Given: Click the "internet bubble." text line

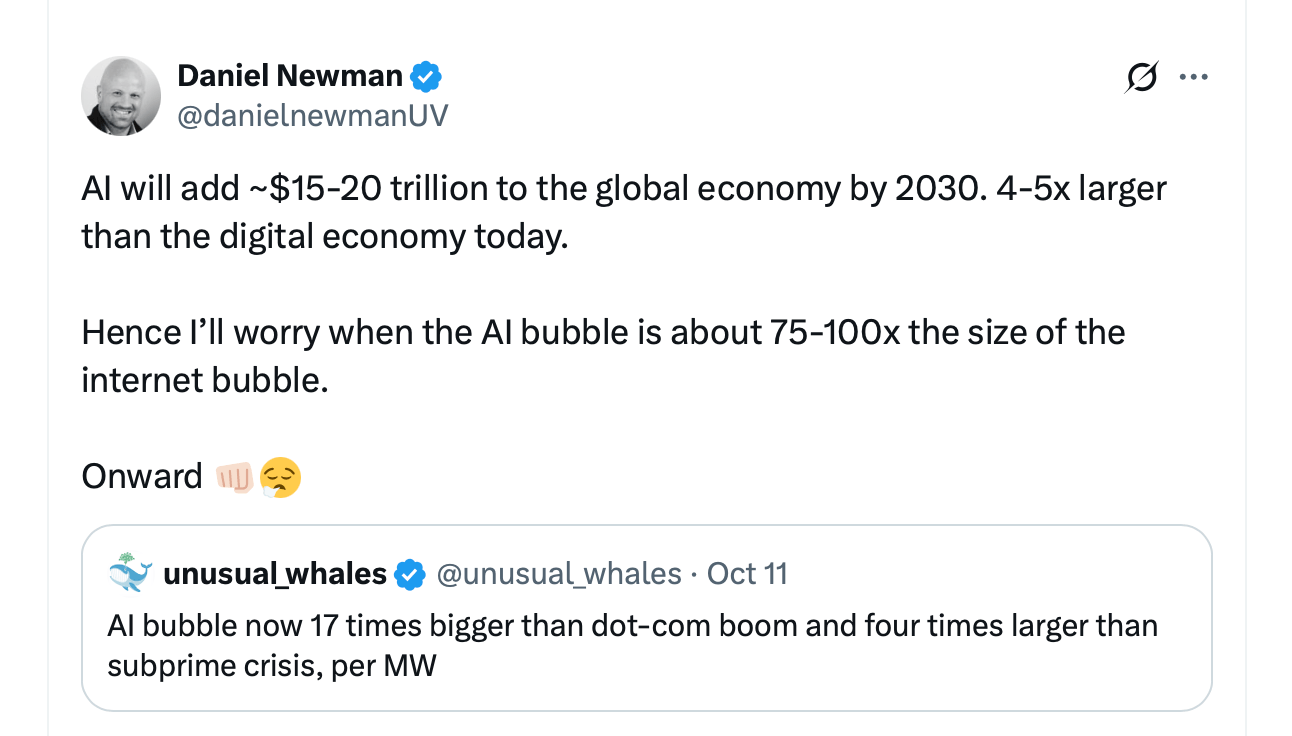Looking at the screenshot, I should [205, 380].
